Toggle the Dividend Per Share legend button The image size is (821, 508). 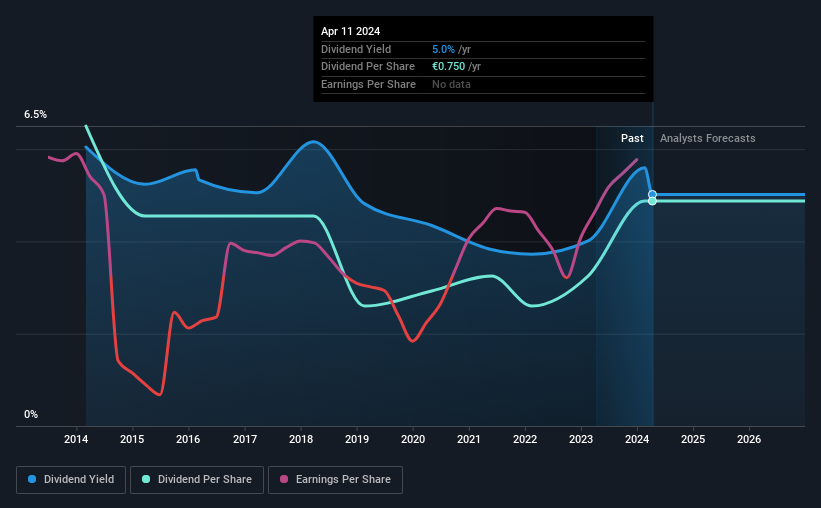[x=197, y=480]
